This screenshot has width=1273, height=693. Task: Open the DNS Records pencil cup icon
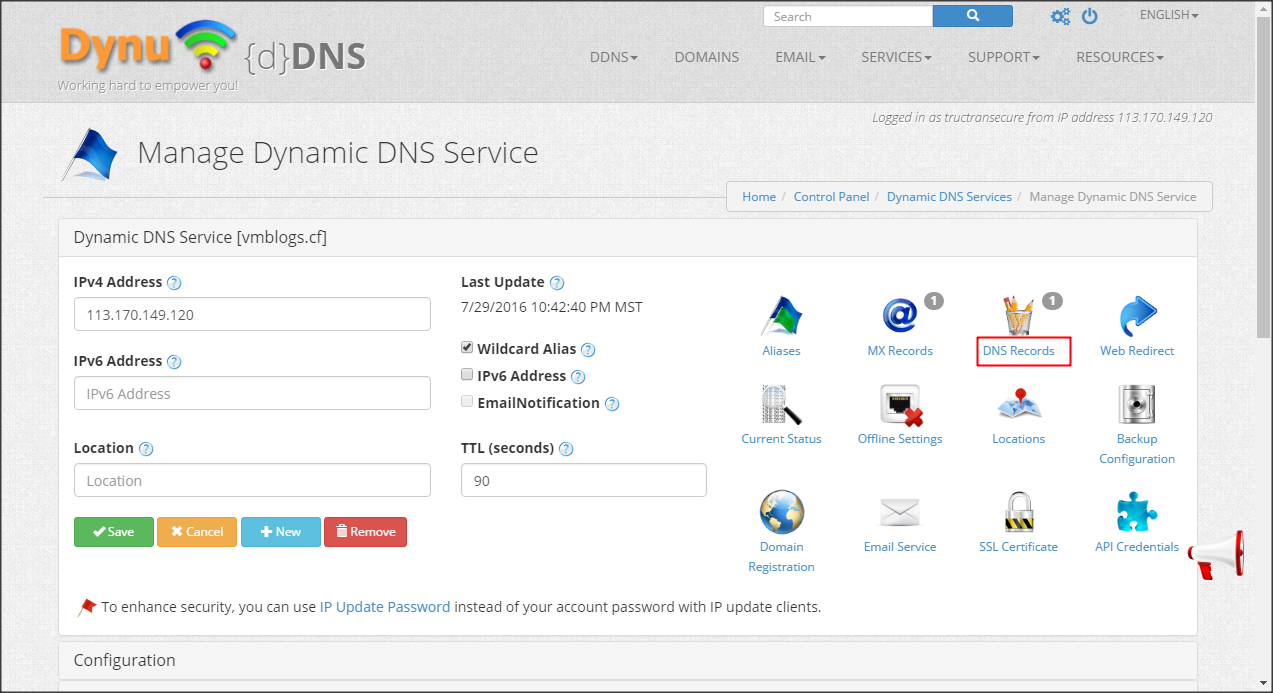(x=1018, y=315)
